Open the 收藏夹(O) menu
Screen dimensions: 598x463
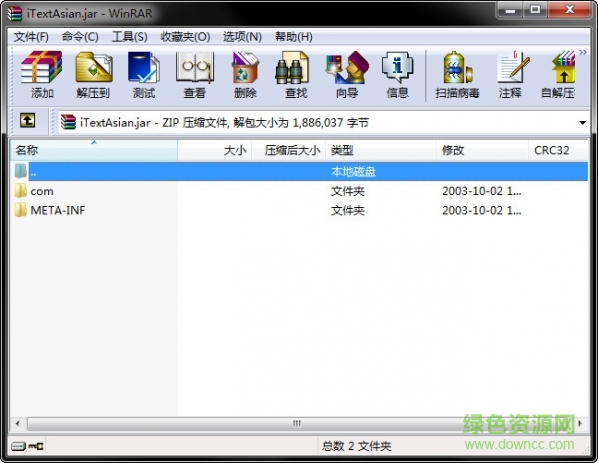[x=185, y=37]
